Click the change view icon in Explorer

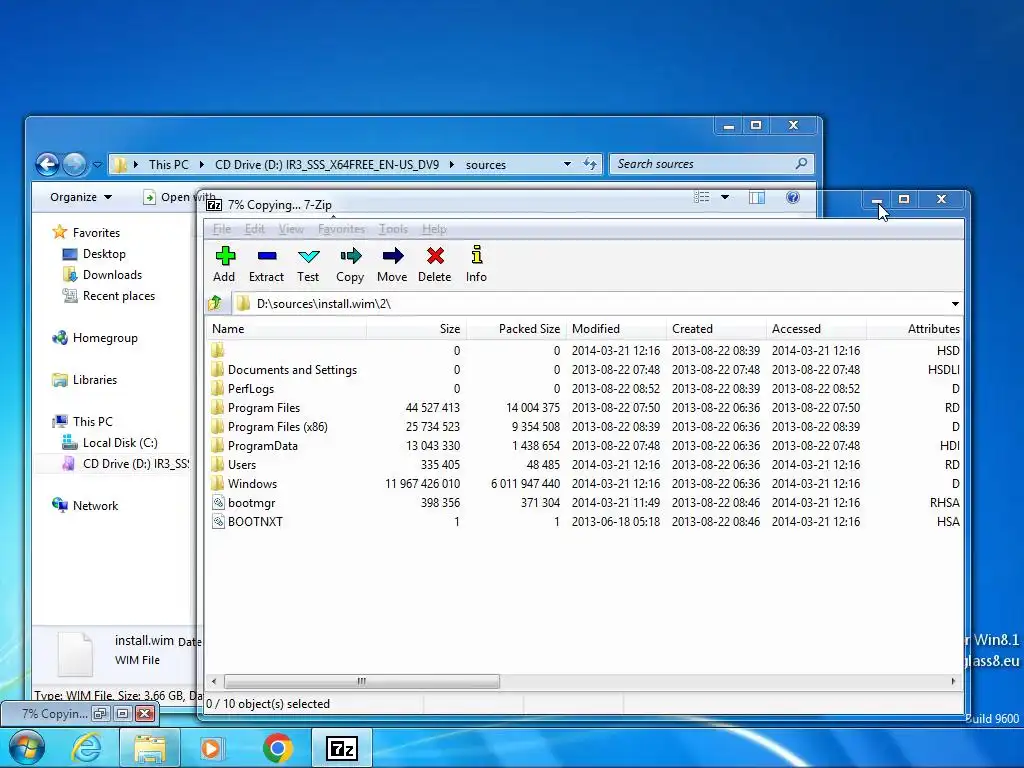click(701, 197)
